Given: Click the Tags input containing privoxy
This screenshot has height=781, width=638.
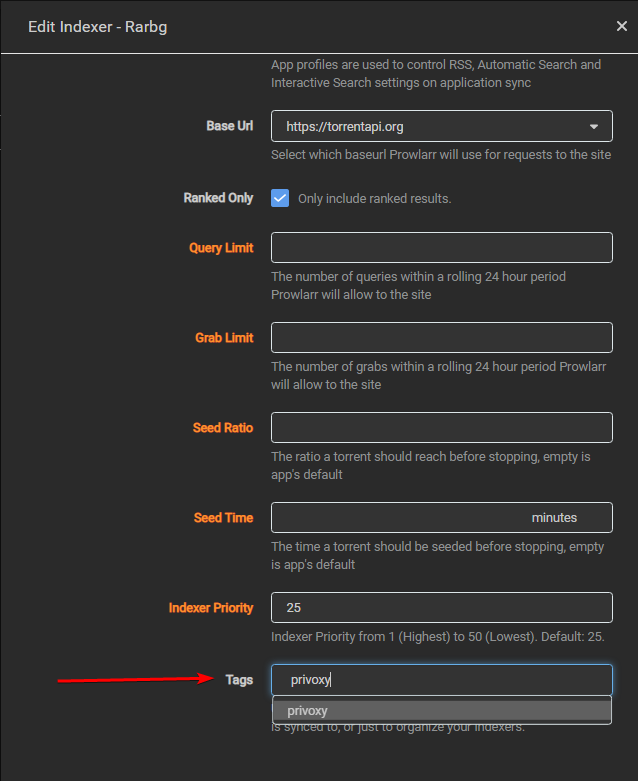Looking at the screenshot, I should pos(441,680).
